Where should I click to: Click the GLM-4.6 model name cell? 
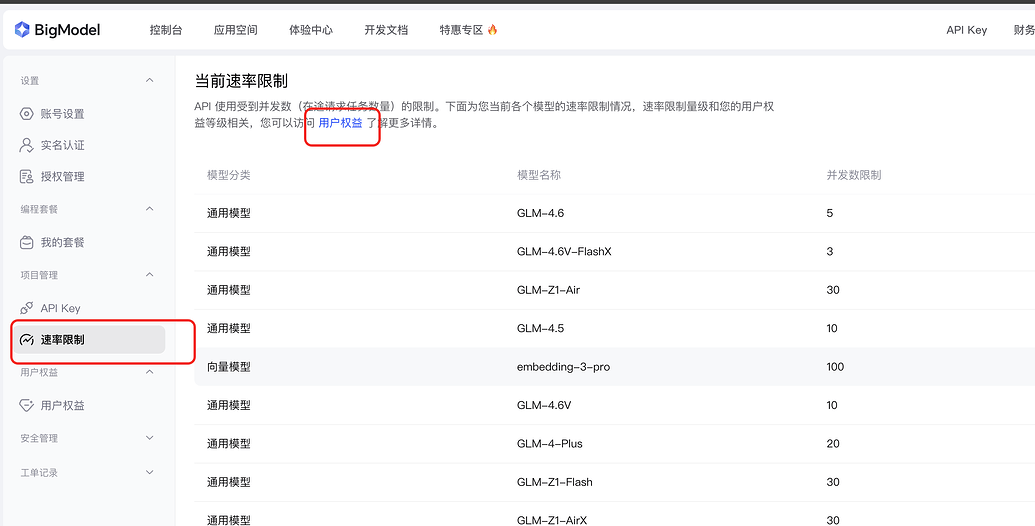pos(541,213)
